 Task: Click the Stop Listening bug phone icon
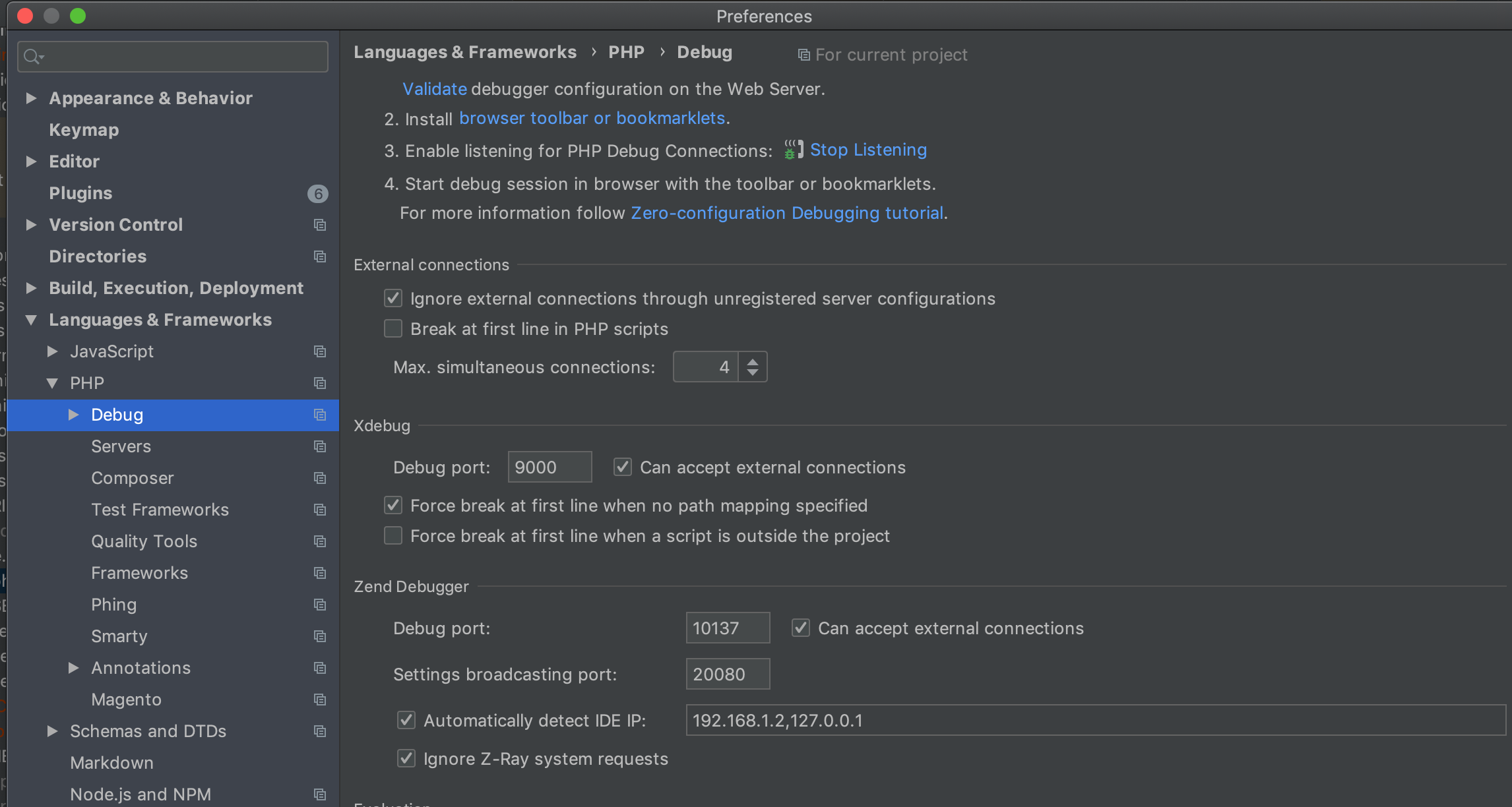[794, 150]
